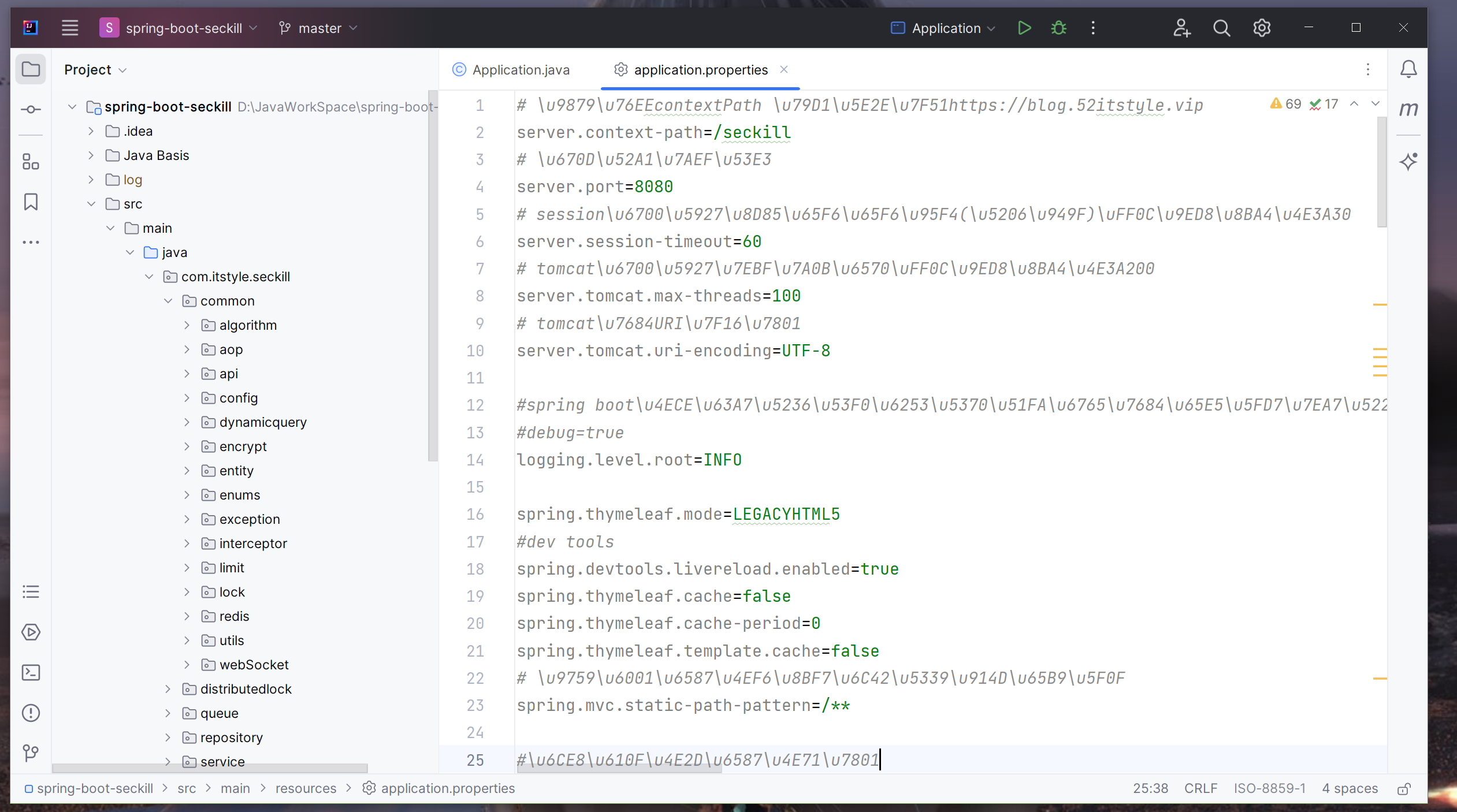Select application.properties tab
This screenshot has height=812, width=1457.
click(700, 69)
